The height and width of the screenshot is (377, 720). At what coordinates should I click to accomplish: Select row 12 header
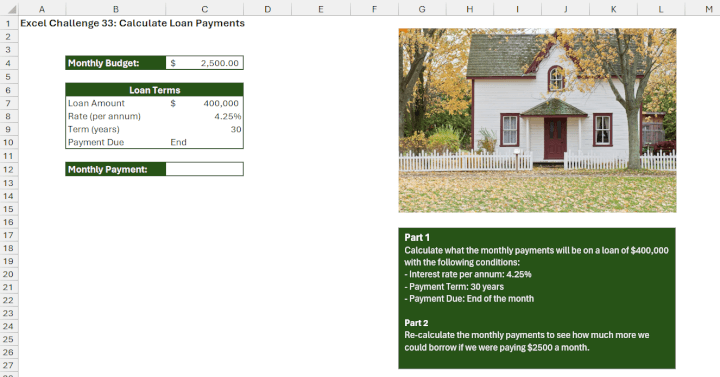9,169
